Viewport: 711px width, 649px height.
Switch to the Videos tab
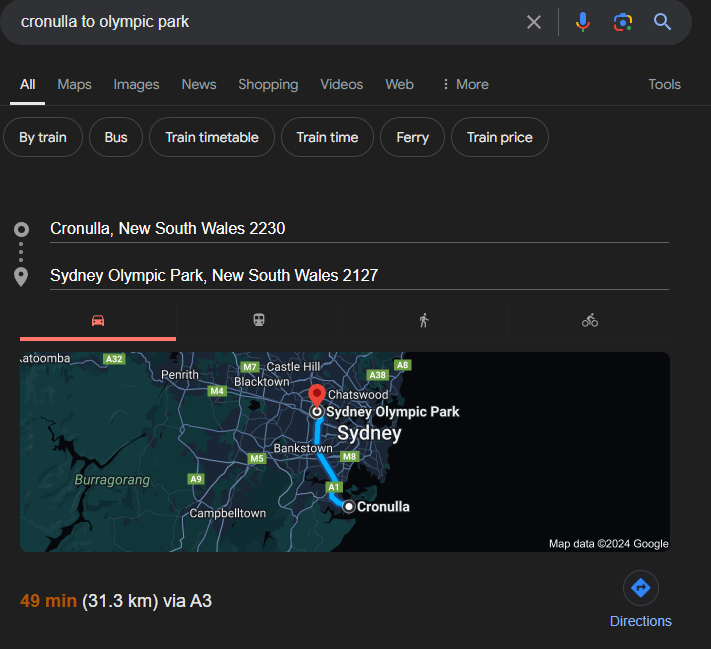342,84
